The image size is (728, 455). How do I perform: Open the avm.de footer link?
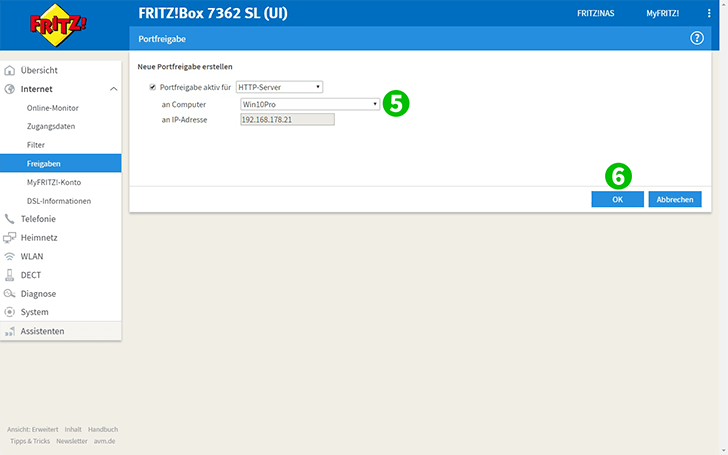click(x=106, y=441)
